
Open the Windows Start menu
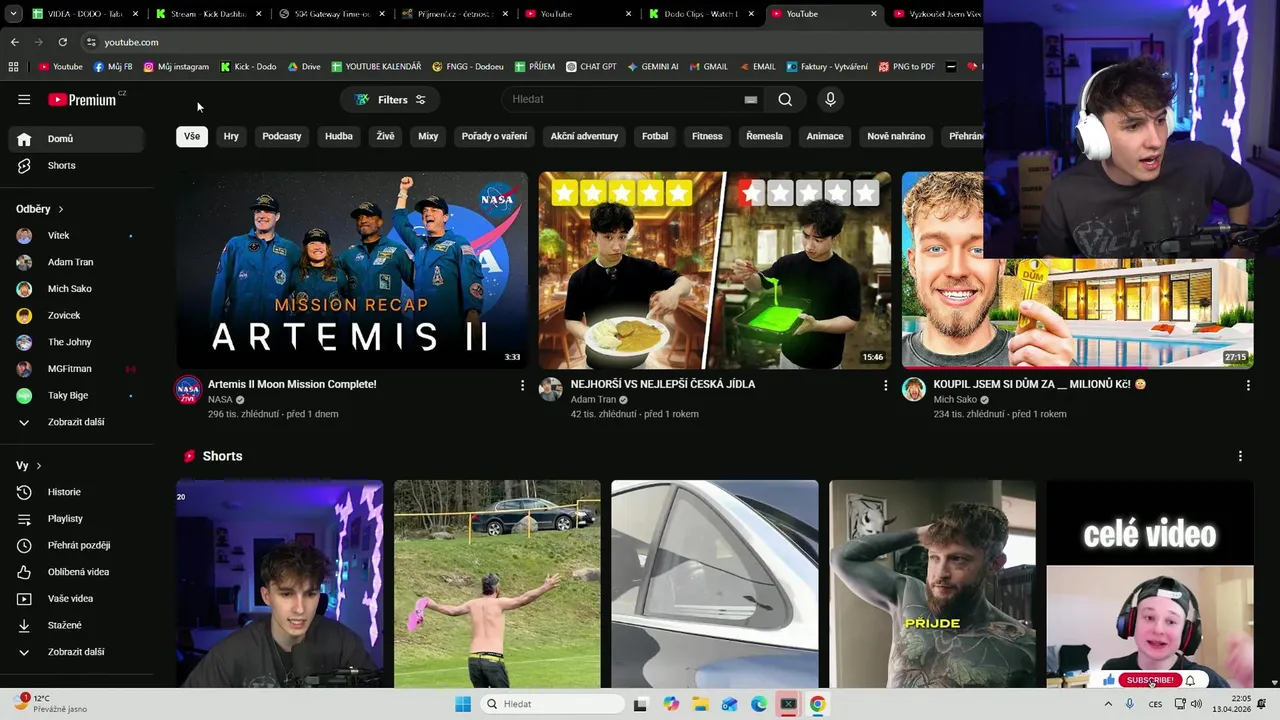[x=463, y=704]
